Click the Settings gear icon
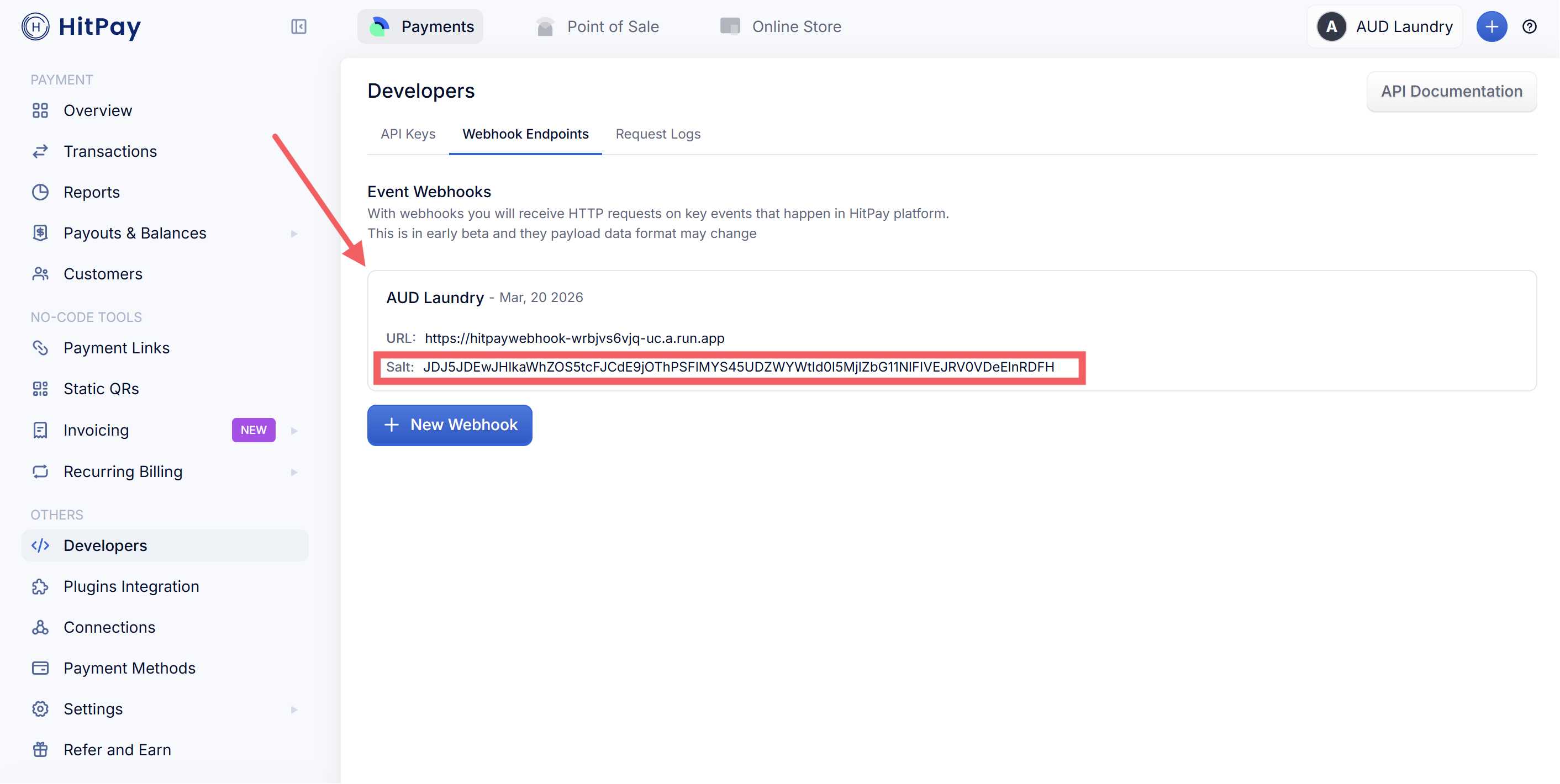 pyautogui.click(x=40, y=709)
